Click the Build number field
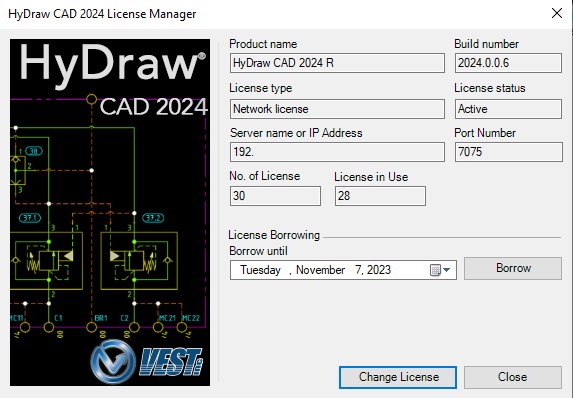 point(508,63)
